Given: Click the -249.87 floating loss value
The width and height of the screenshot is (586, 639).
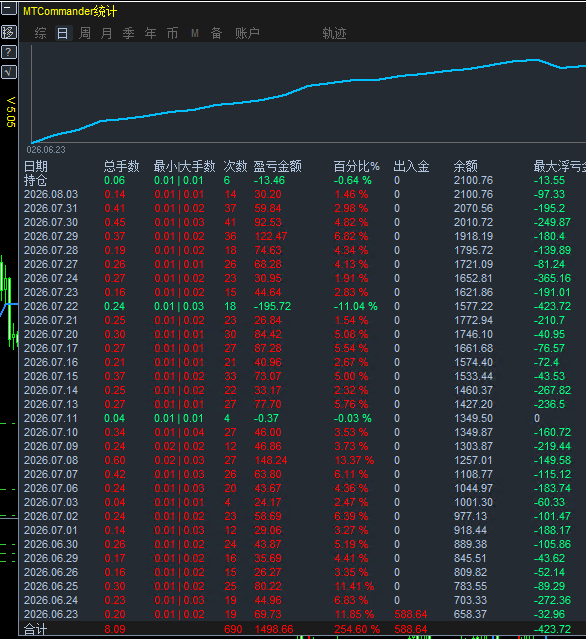Looking at the screenshot, I should pyautogui.click(x=552, y=223).
